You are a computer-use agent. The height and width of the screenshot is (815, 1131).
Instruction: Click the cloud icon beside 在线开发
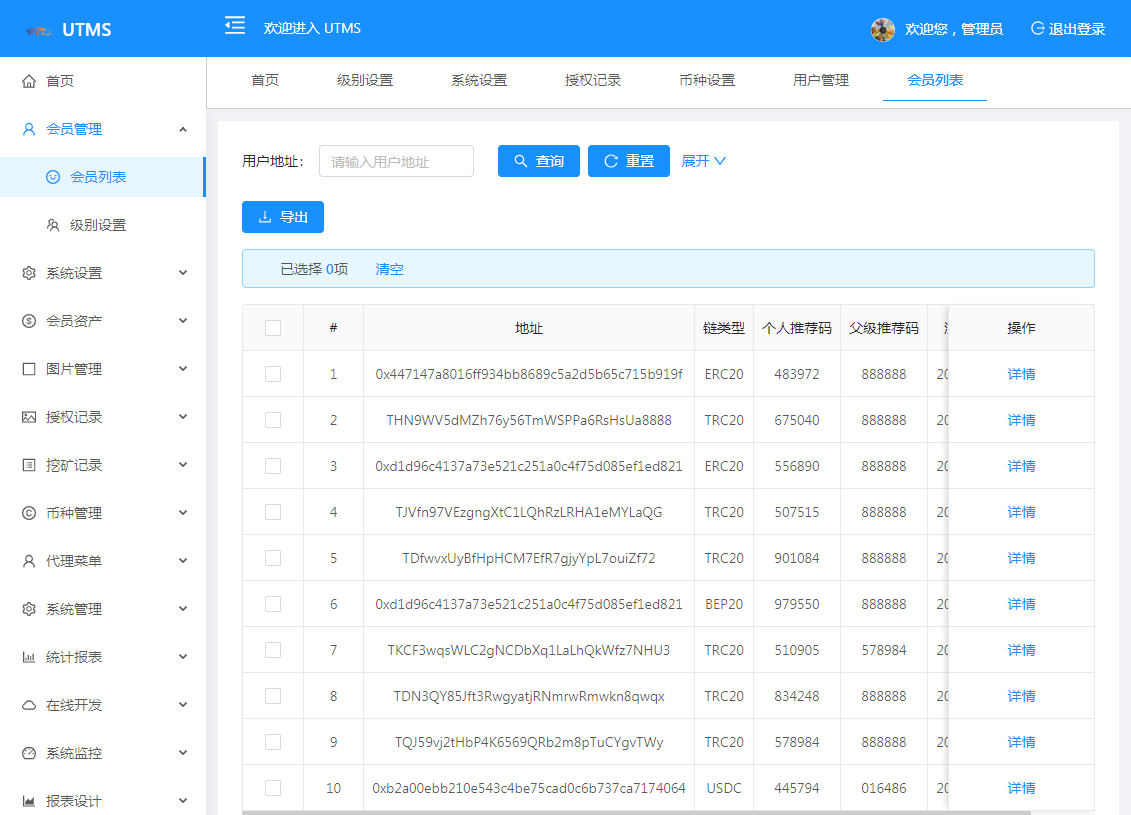[x=29, y=705]
